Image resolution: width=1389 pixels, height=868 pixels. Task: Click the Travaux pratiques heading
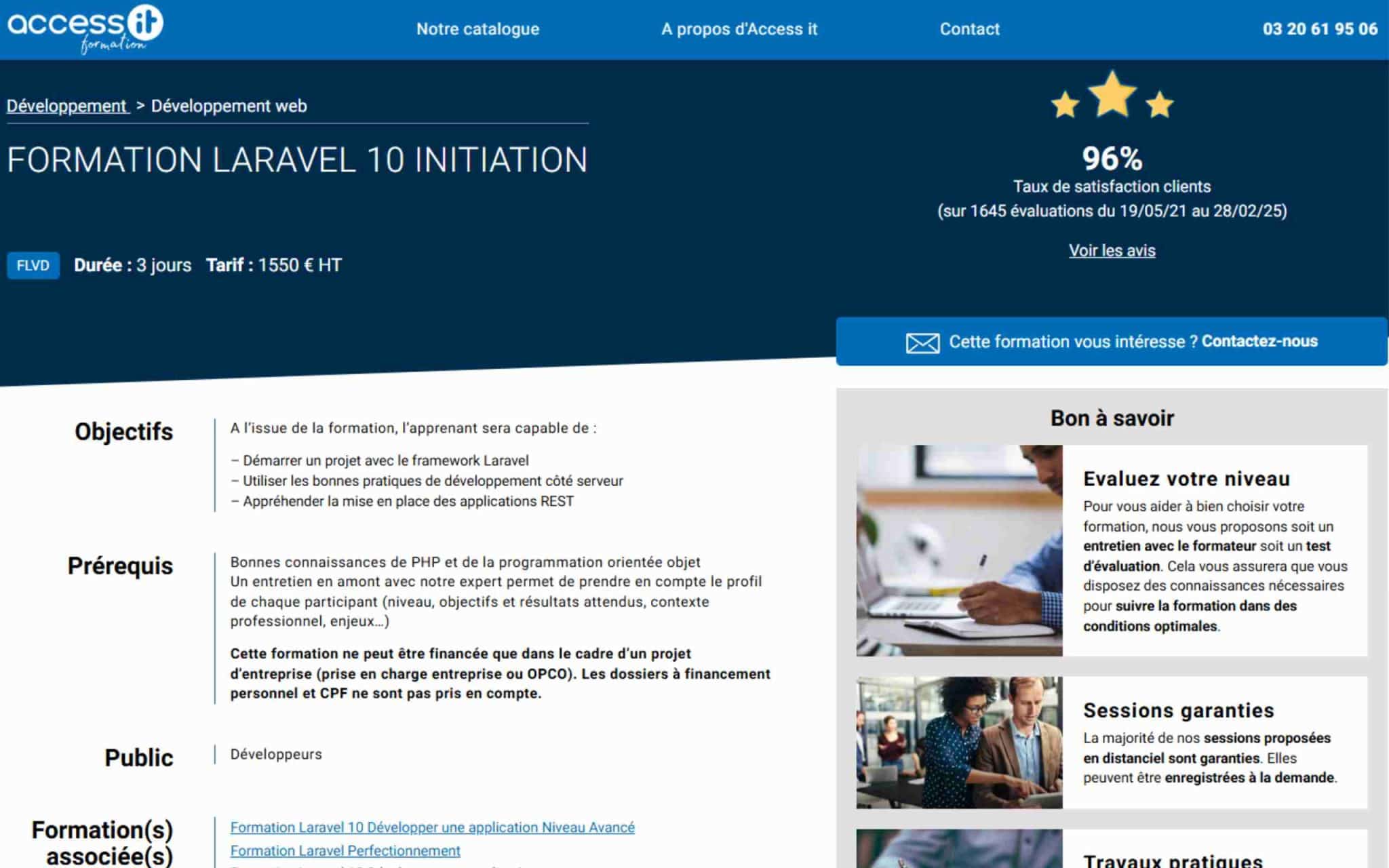[1173, 861]
